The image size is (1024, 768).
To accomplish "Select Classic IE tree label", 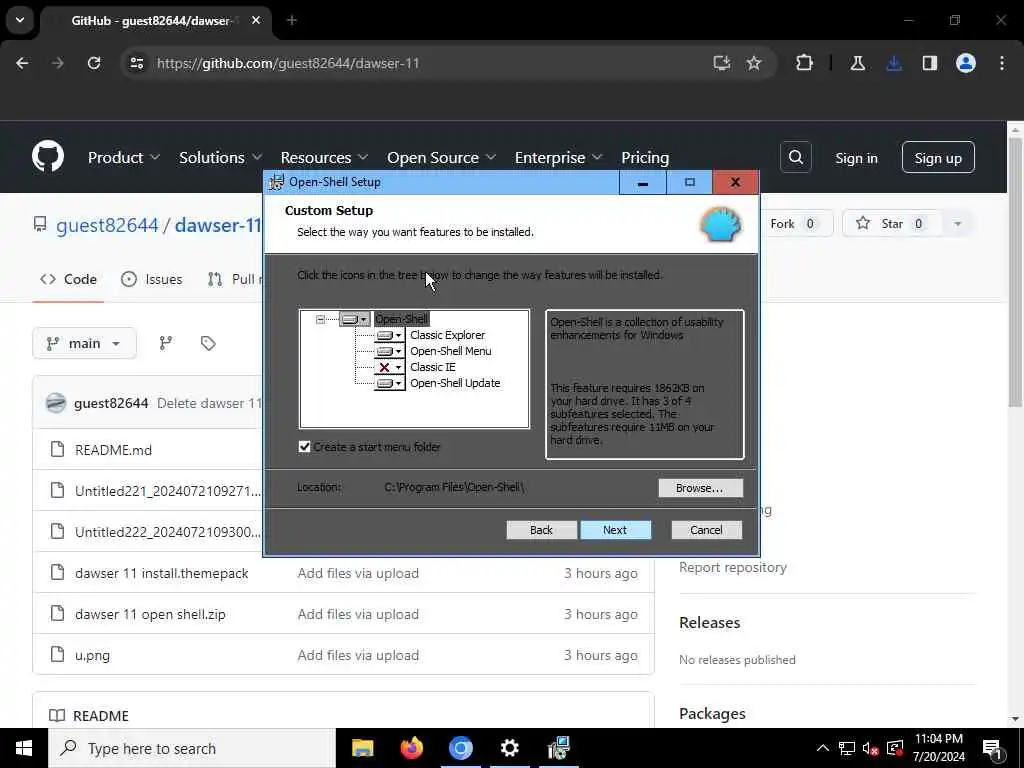I will click(432, 367).
